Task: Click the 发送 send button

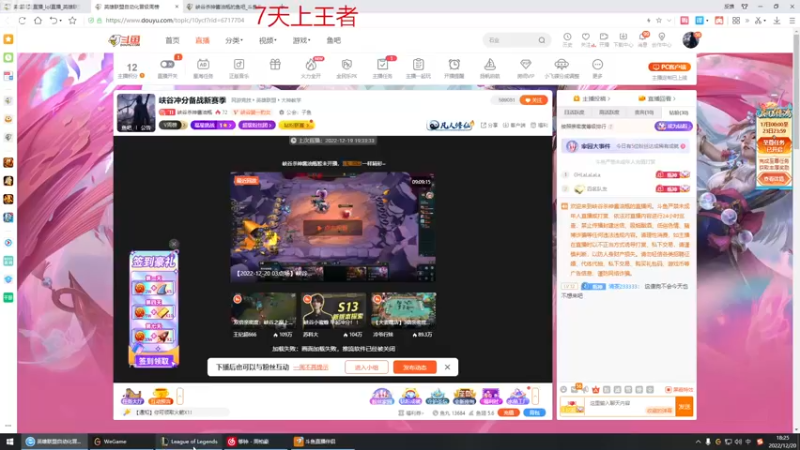Action: tap(684, 406)
